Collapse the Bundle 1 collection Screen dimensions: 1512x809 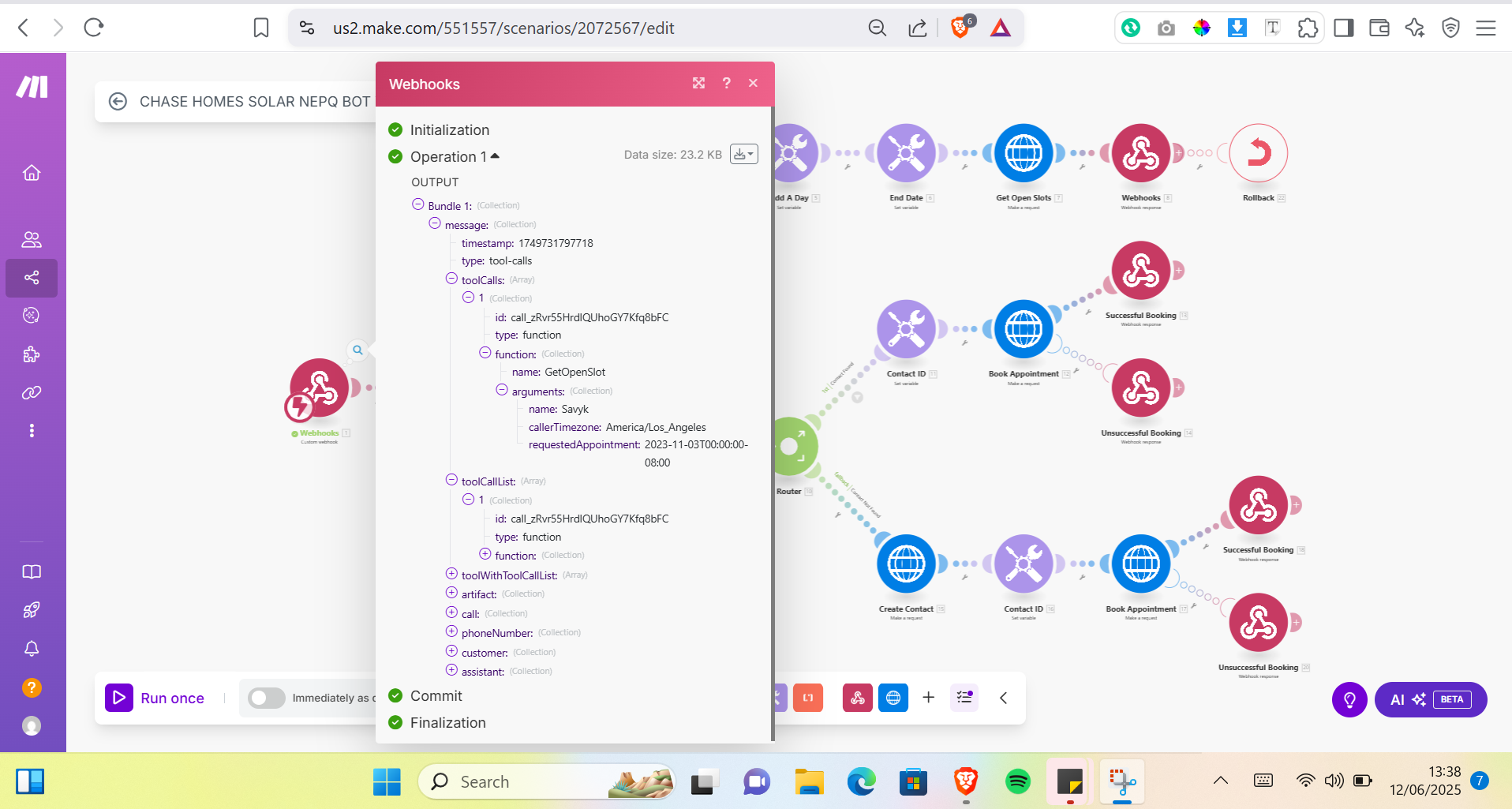click(418, 204)
